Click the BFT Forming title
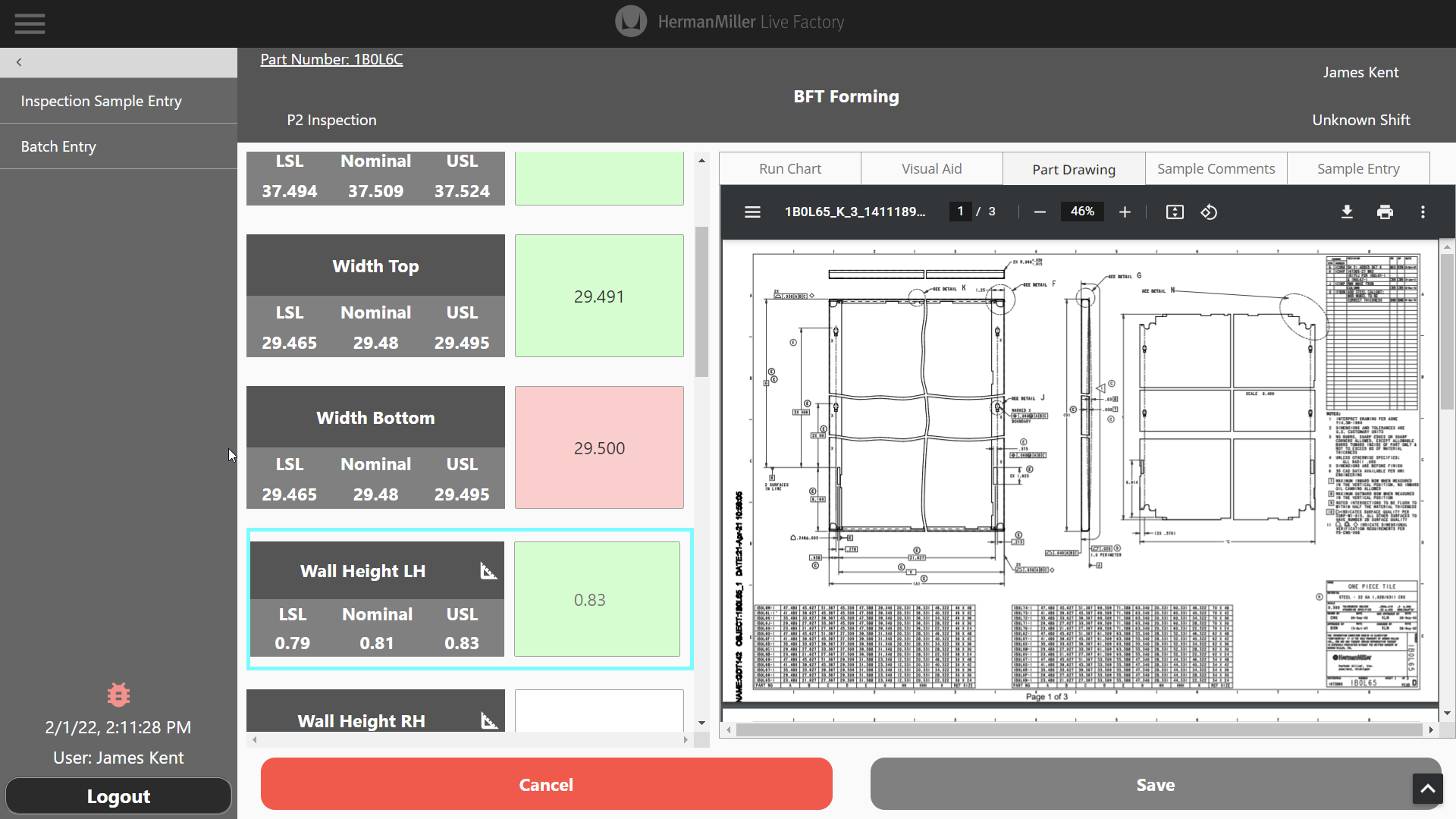1456x819 pixels. click(846, 96)
